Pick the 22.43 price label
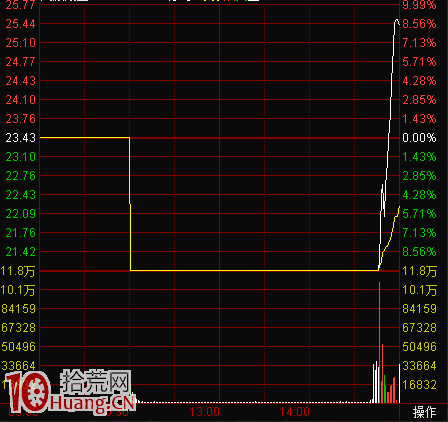Screen dimensions: 448x422 [x=20, y=195]
